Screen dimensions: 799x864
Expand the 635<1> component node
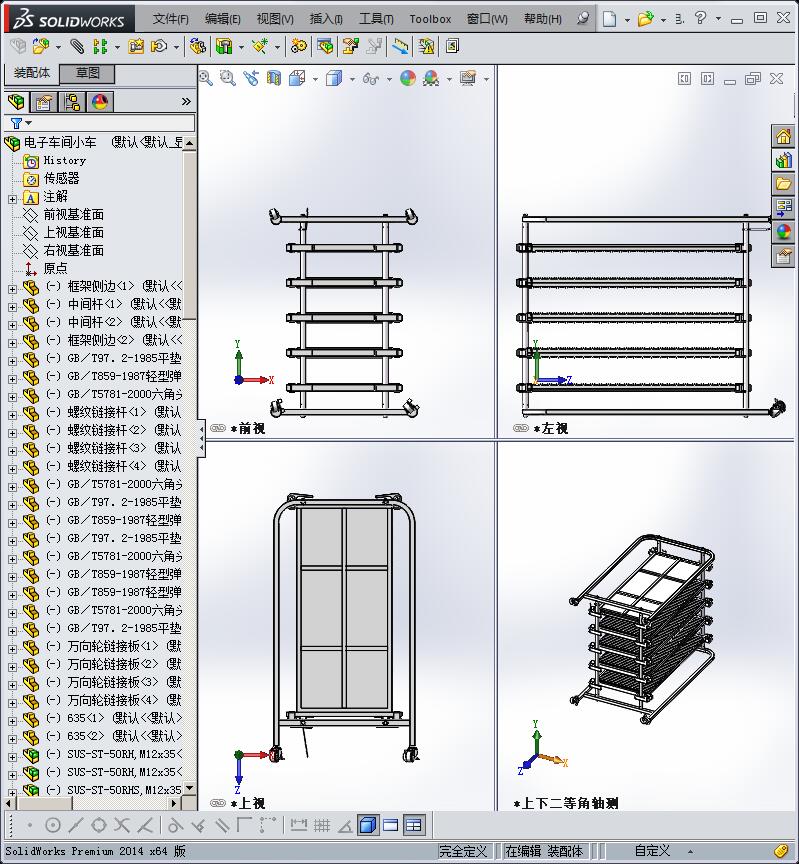[12, 721]
